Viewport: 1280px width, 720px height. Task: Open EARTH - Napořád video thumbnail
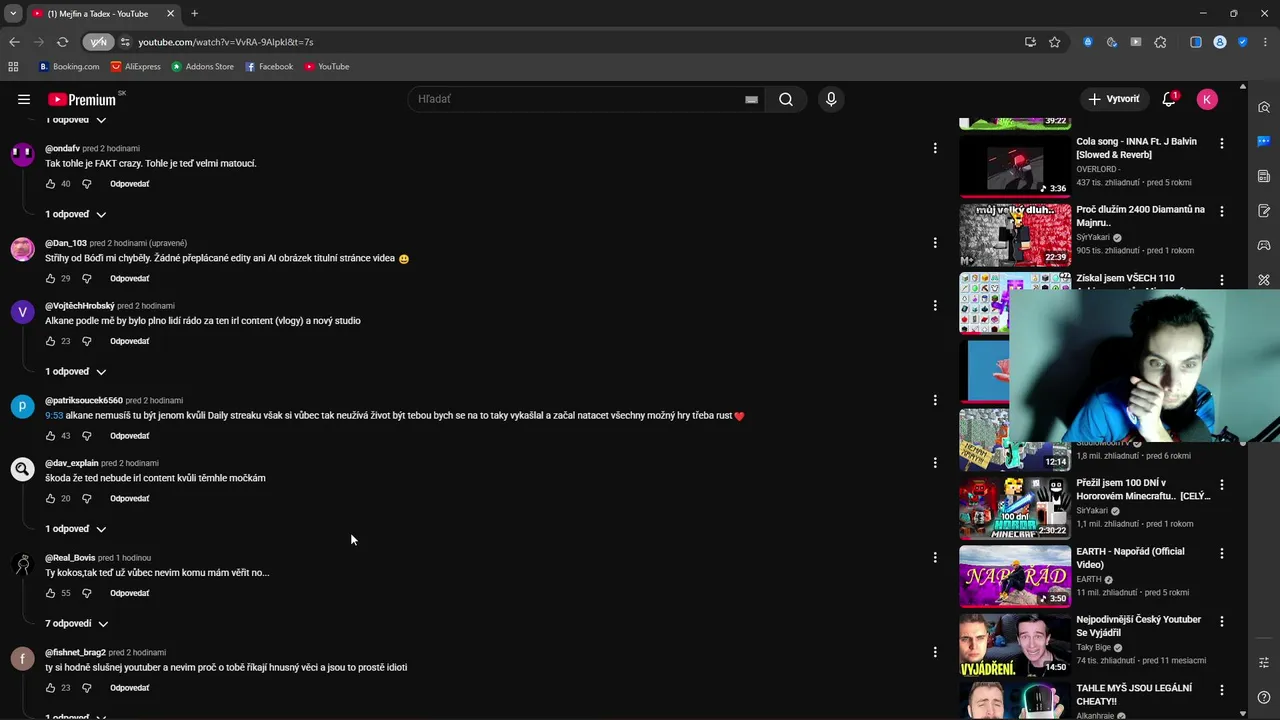(x=1015, y=576)
